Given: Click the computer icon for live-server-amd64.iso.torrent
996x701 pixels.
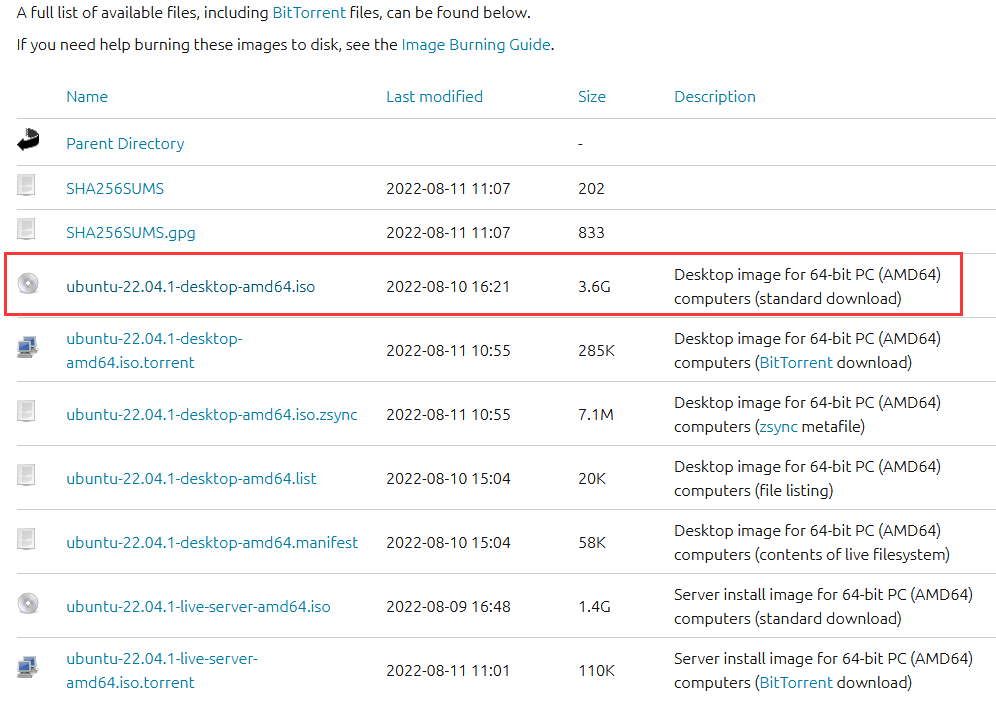Looking at the screenshot, I should (28, 667).
